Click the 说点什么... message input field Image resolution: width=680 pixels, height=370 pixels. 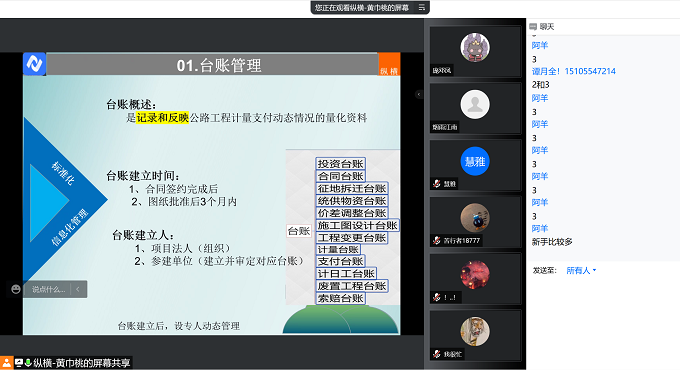point(49,289)
